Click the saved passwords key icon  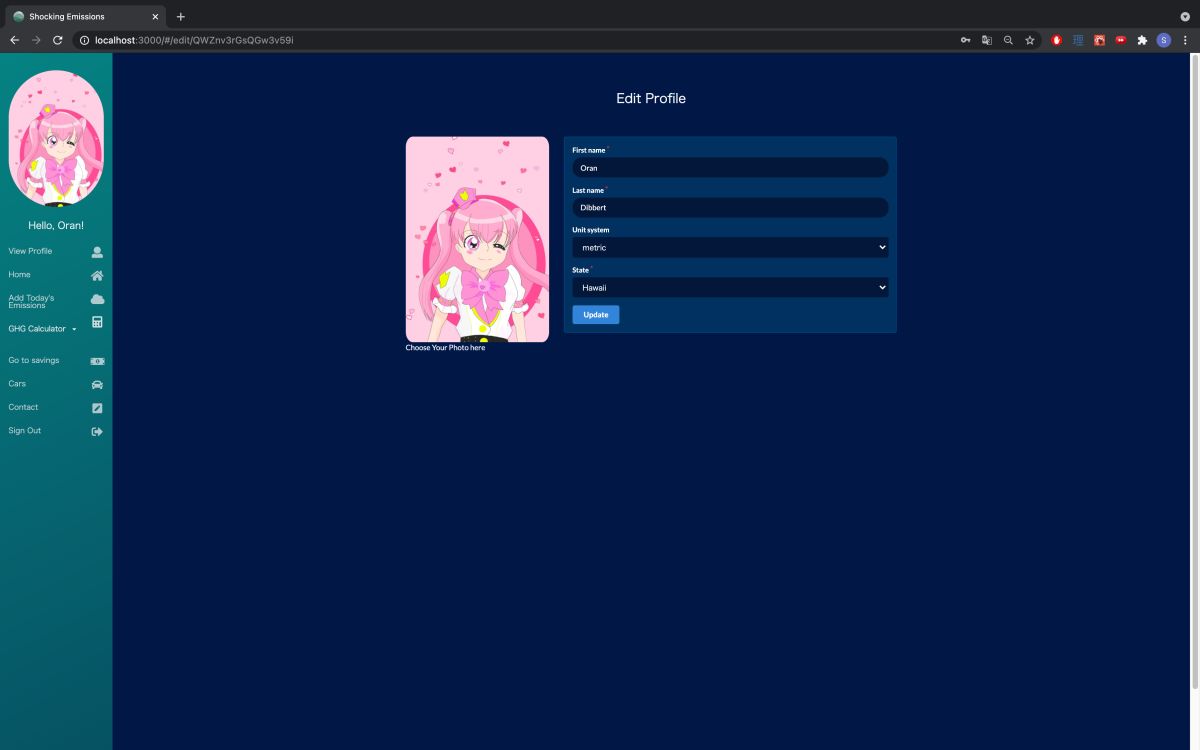point(965,40)
